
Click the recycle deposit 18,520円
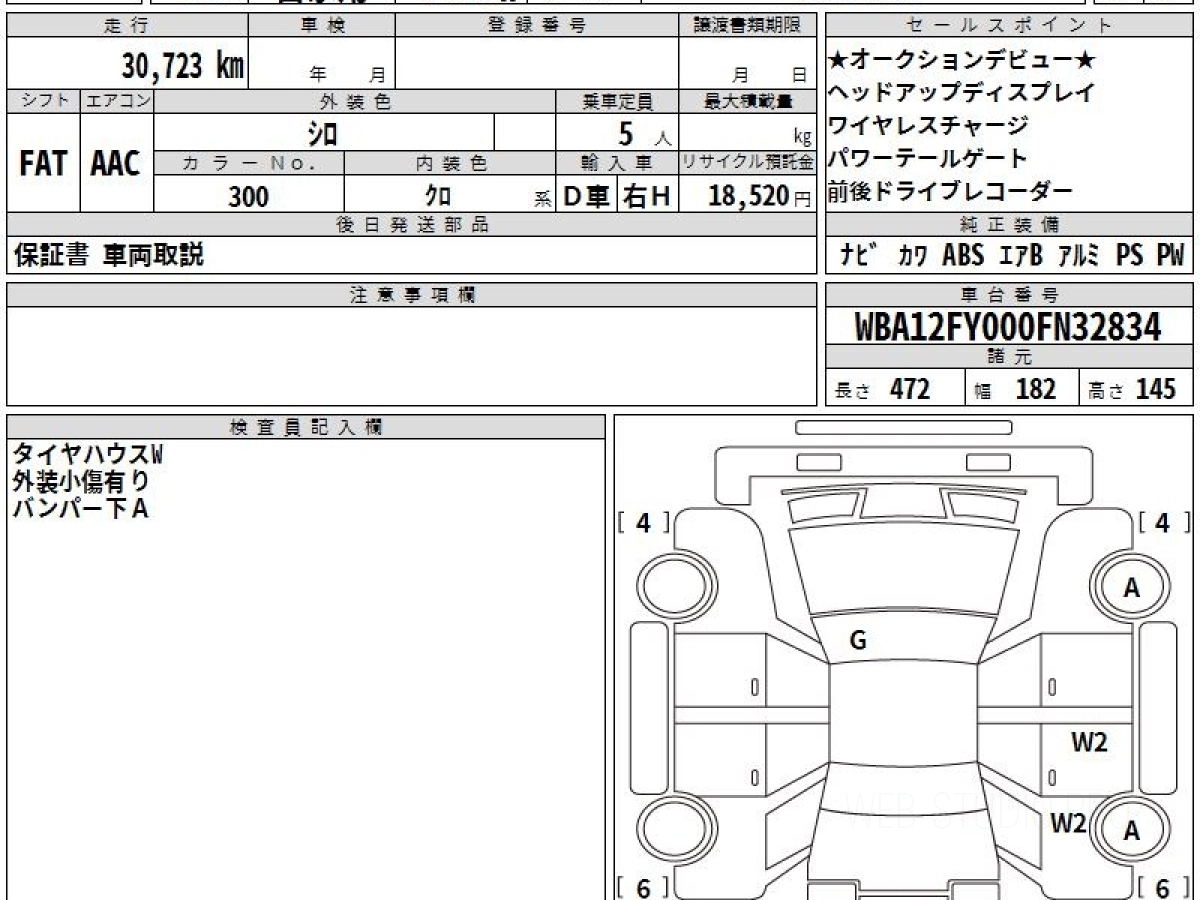[760, 196]
